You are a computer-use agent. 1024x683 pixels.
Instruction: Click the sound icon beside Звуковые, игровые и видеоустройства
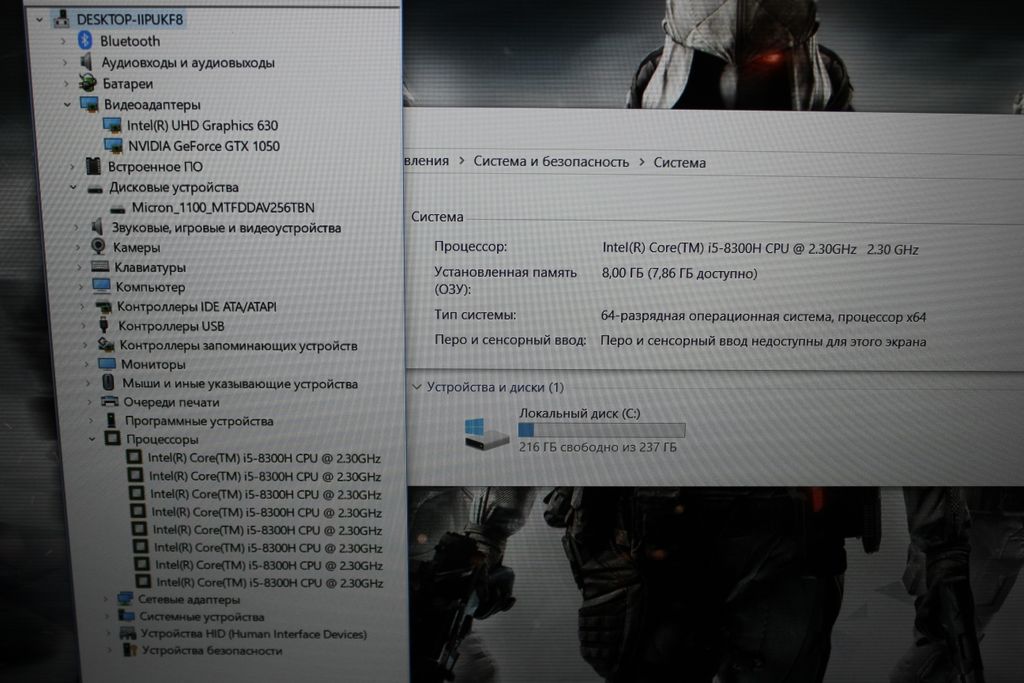(x=97, y=227)
